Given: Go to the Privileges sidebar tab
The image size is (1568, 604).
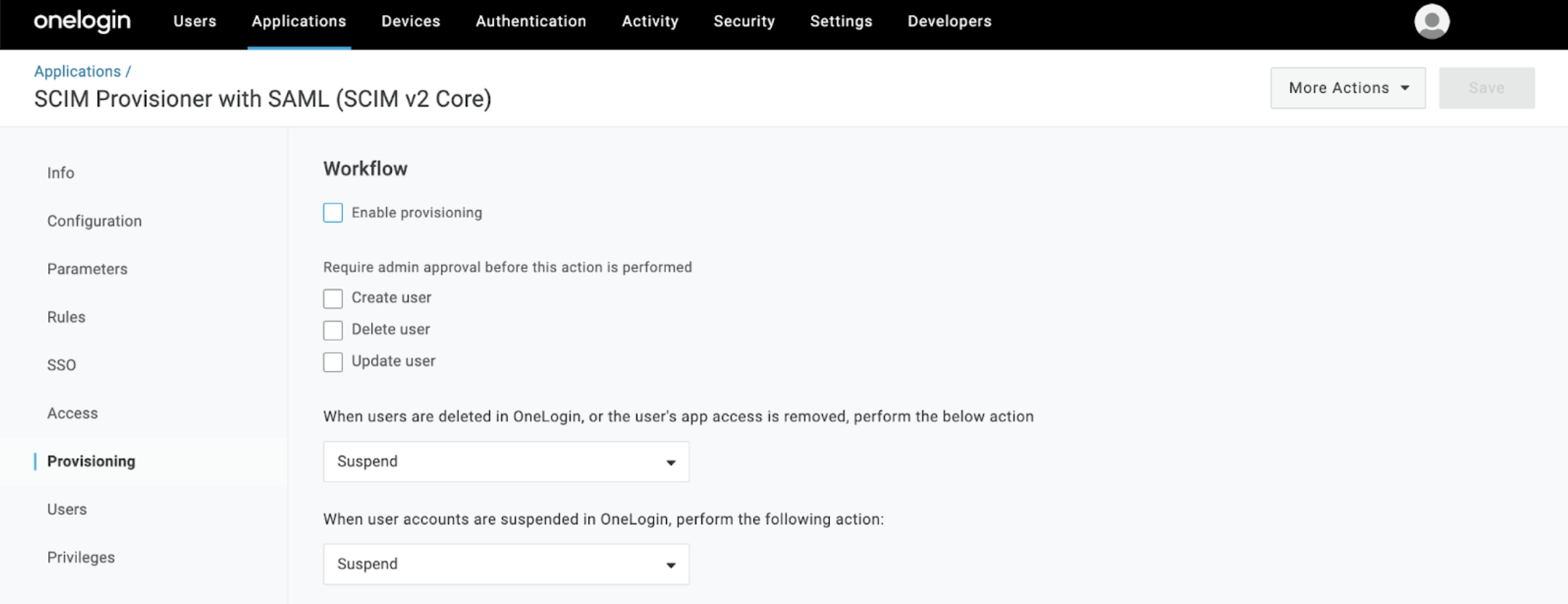Looking at the screenshot, I should (81, 557).
